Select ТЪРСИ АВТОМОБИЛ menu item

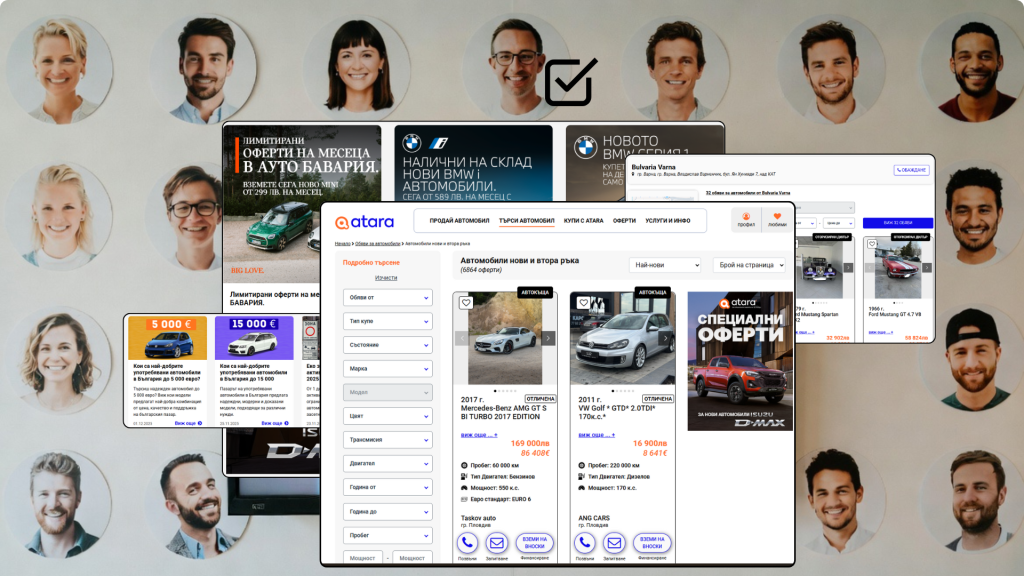click(526, 221)
